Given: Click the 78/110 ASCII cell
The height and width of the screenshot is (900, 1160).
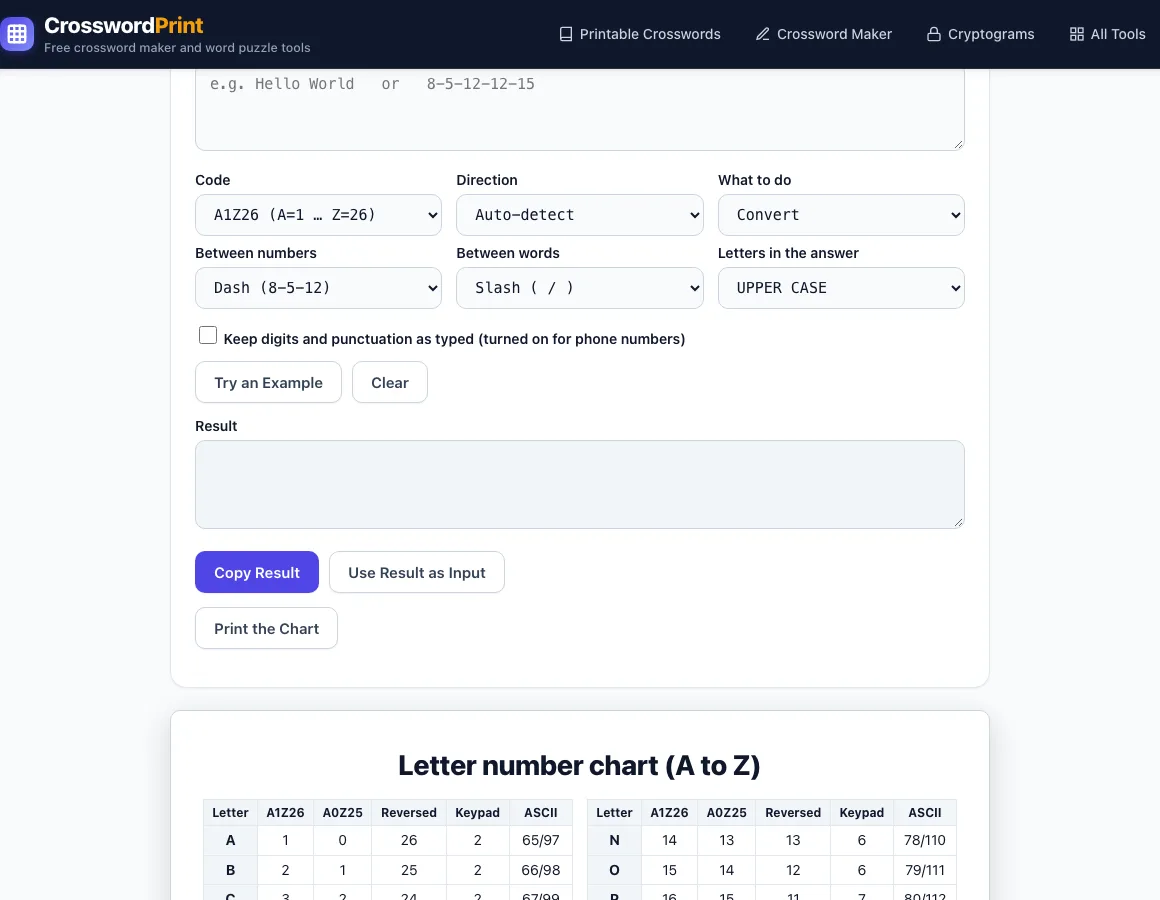Looking at the screenshot, I should click(x=925, y=841).
